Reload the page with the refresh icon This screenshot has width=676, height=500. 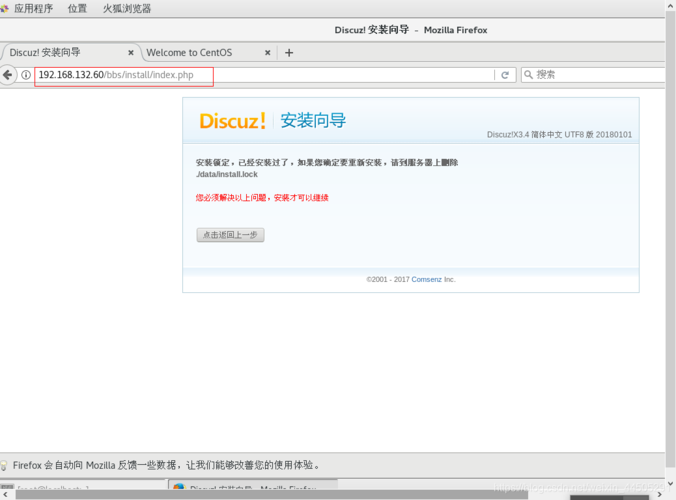point(505,75)
